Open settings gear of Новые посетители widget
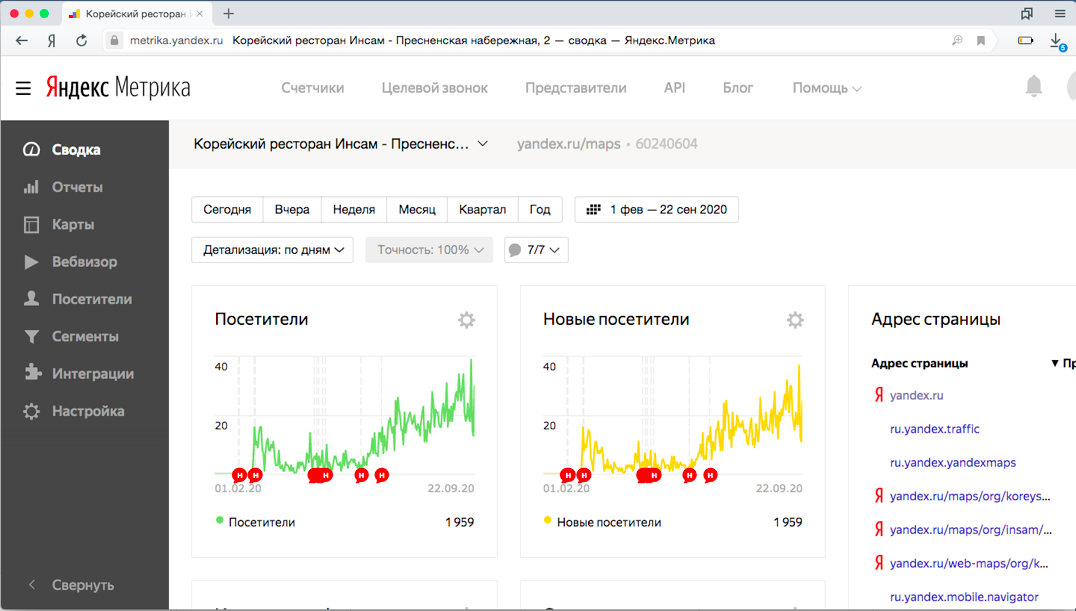 (794, 320)
